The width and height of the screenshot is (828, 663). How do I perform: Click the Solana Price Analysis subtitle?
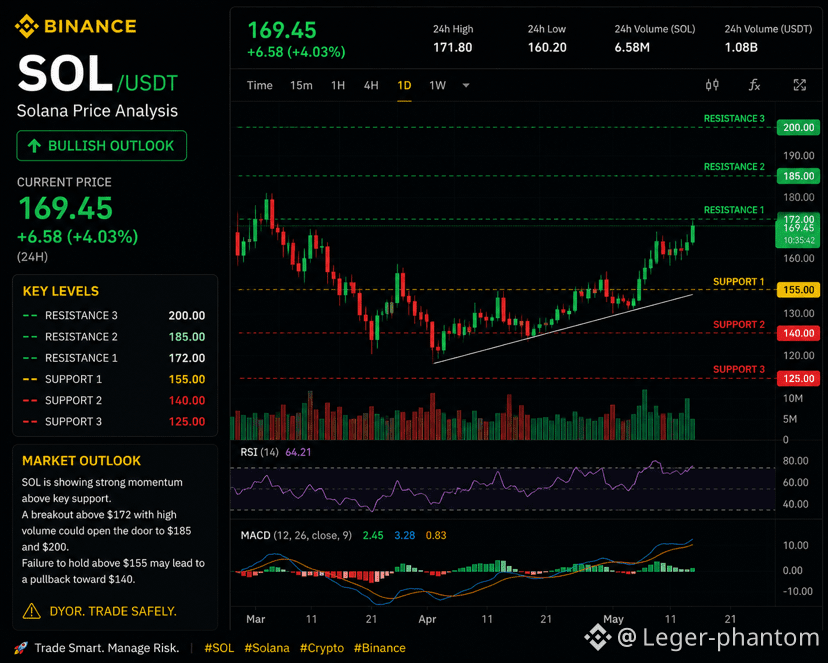click(x=97, y=111)
